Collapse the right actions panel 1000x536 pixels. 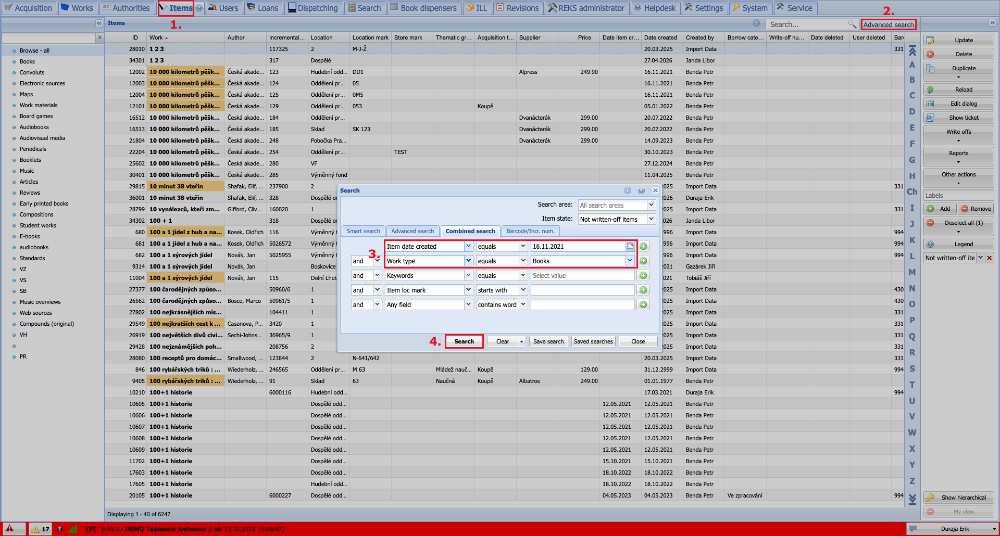coord(992,22)
